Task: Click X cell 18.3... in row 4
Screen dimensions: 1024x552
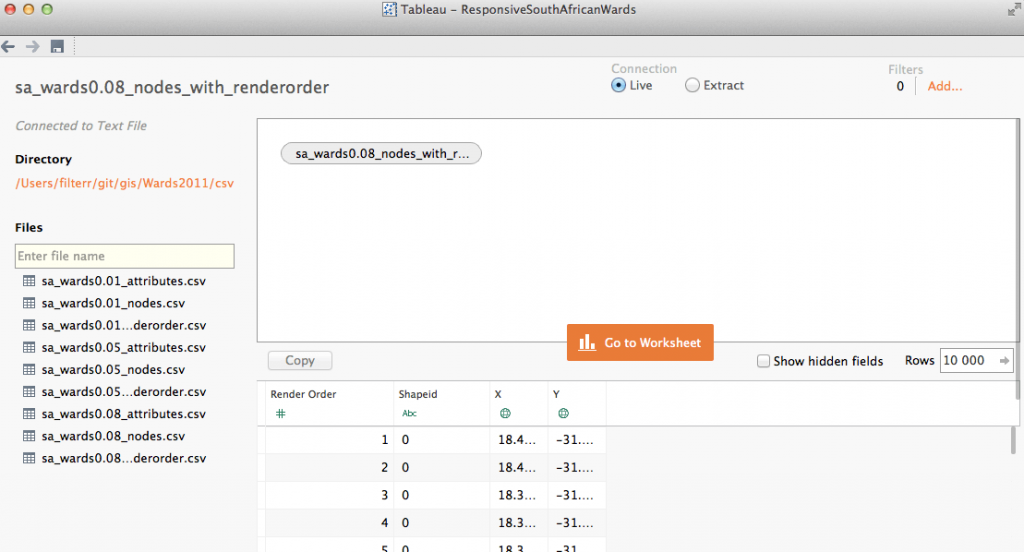Action: click(x=519, y=523)
